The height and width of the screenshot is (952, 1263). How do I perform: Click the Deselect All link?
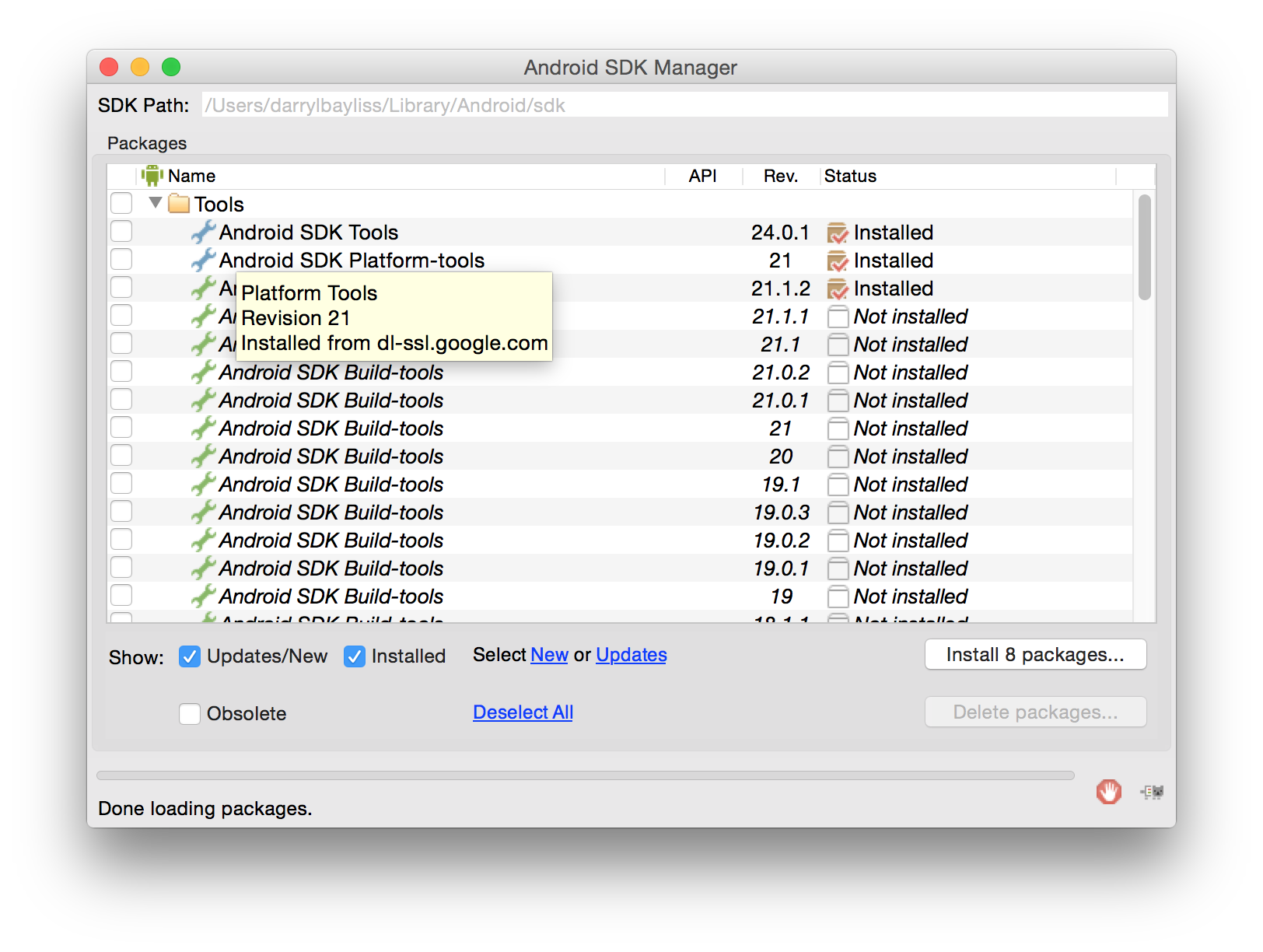tap(523, 712)
